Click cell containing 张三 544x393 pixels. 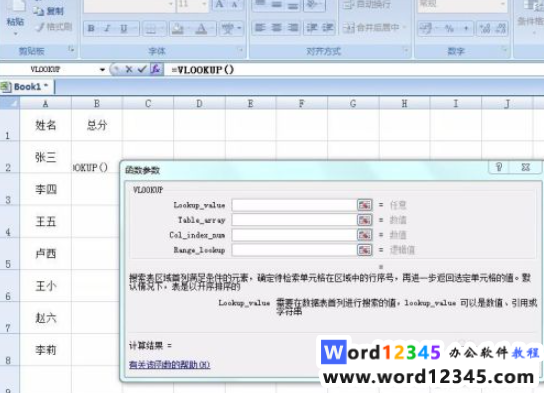tap(45, 157)
